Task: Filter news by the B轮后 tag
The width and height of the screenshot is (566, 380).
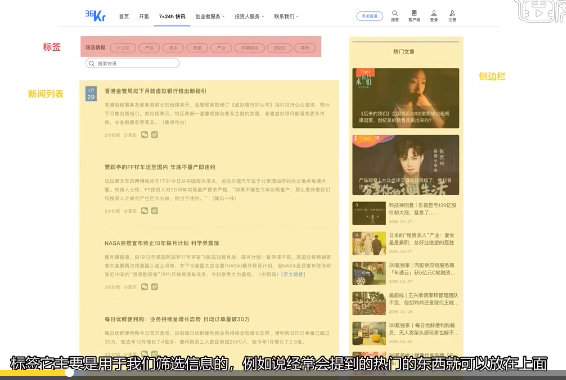Action: pyautogui.click(x=279, y=48)
